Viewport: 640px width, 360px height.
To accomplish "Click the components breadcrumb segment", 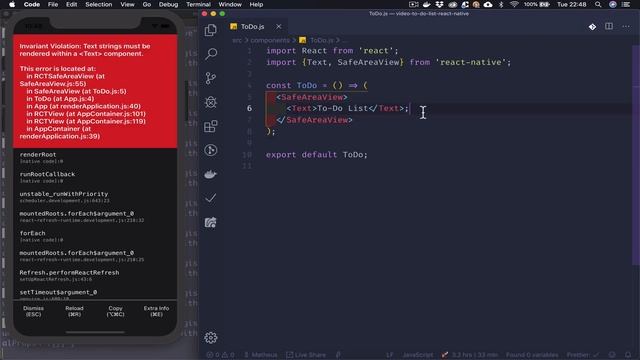I will click(x=270, y=40).
